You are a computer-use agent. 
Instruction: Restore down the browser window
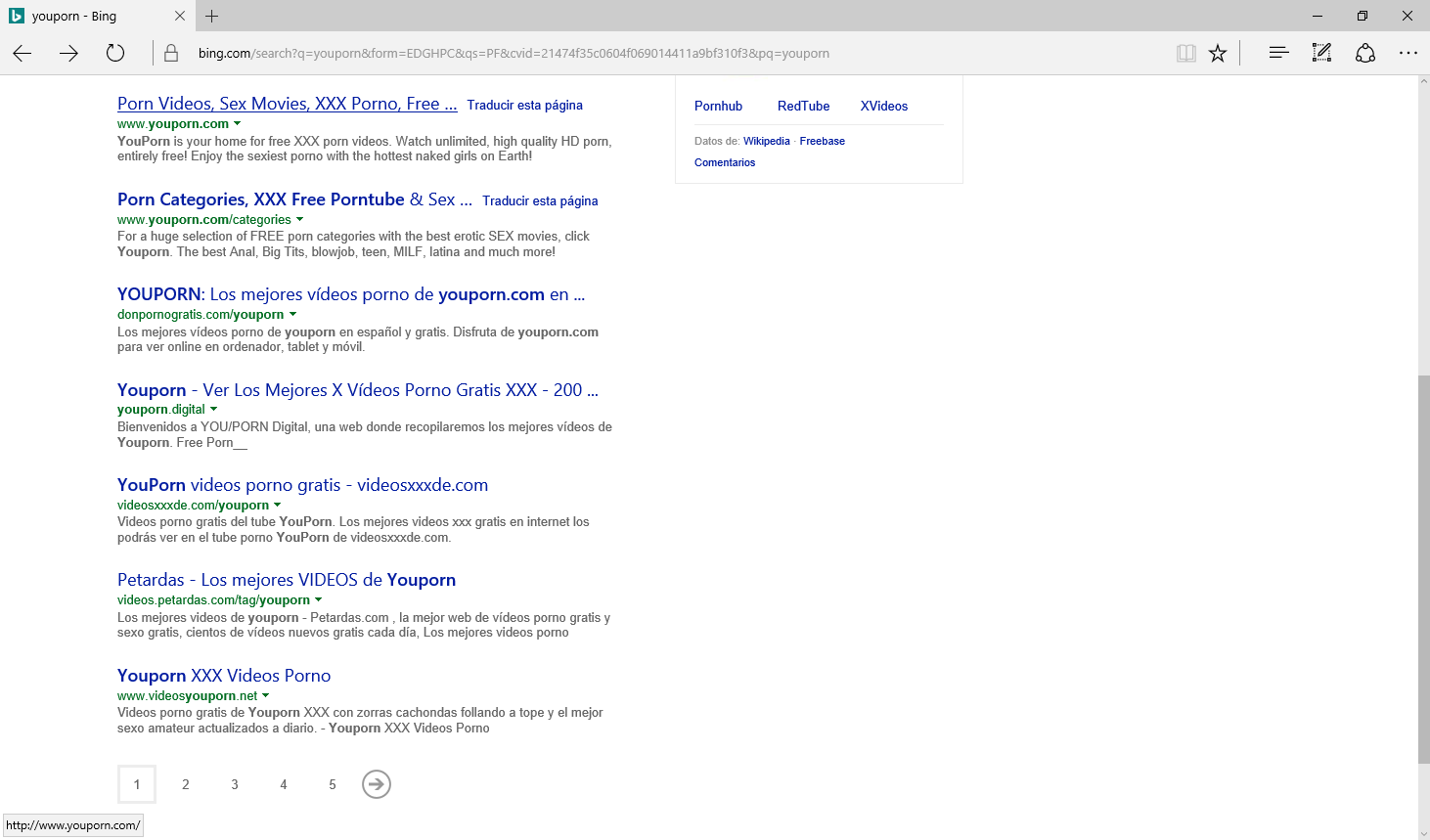[1363, 16]
